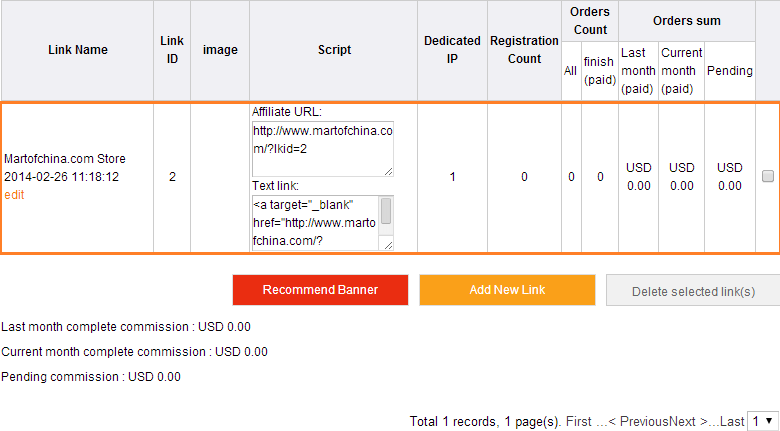Click inside the Text link code box
Viewport: 780px width, 431px height.
pos(314,222)
